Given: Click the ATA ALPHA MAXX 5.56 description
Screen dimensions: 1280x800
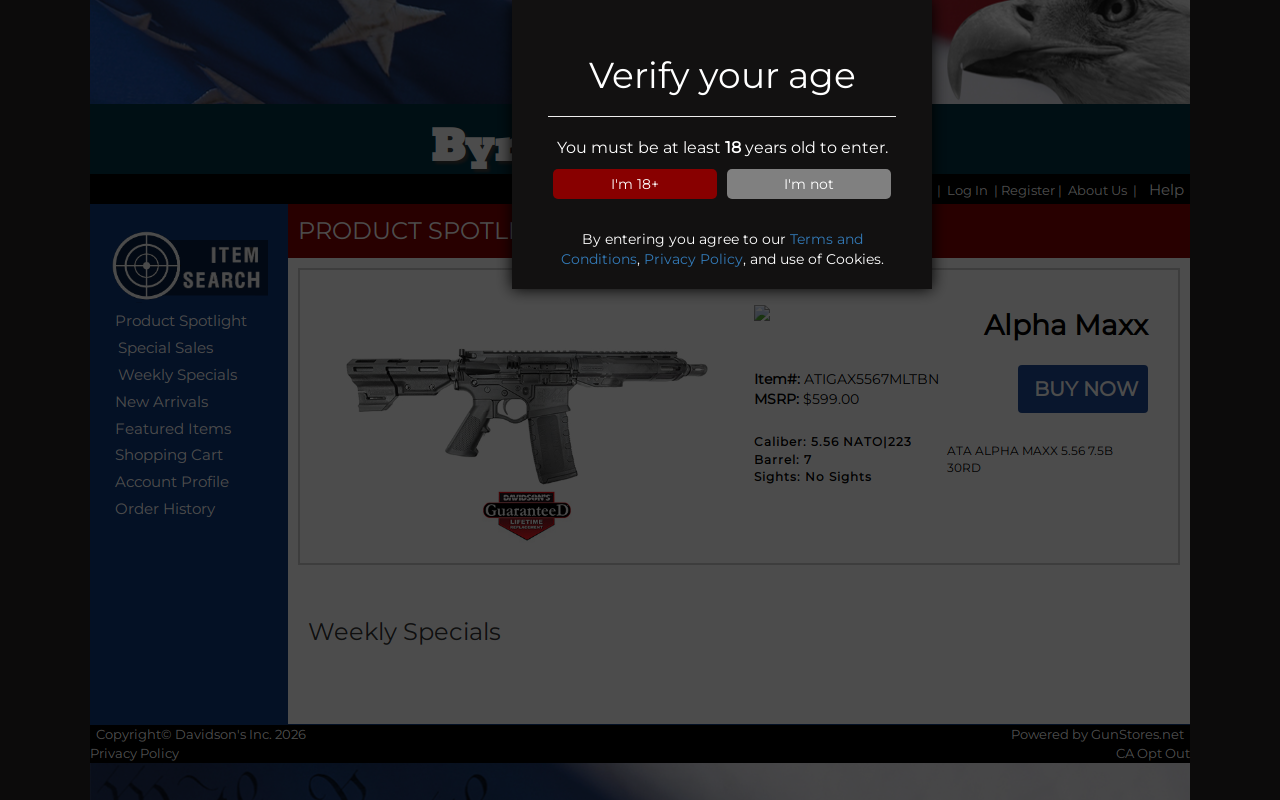Looking at the screenshot, I should [1030, 459].
